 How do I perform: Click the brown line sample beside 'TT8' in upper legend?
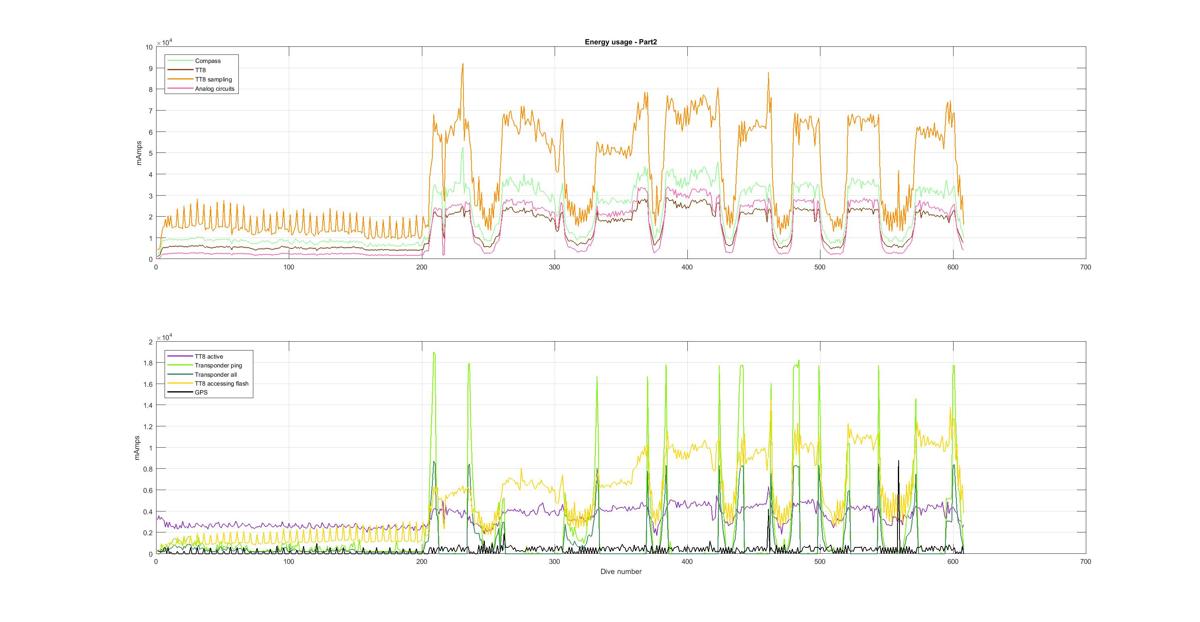point(182,70)
